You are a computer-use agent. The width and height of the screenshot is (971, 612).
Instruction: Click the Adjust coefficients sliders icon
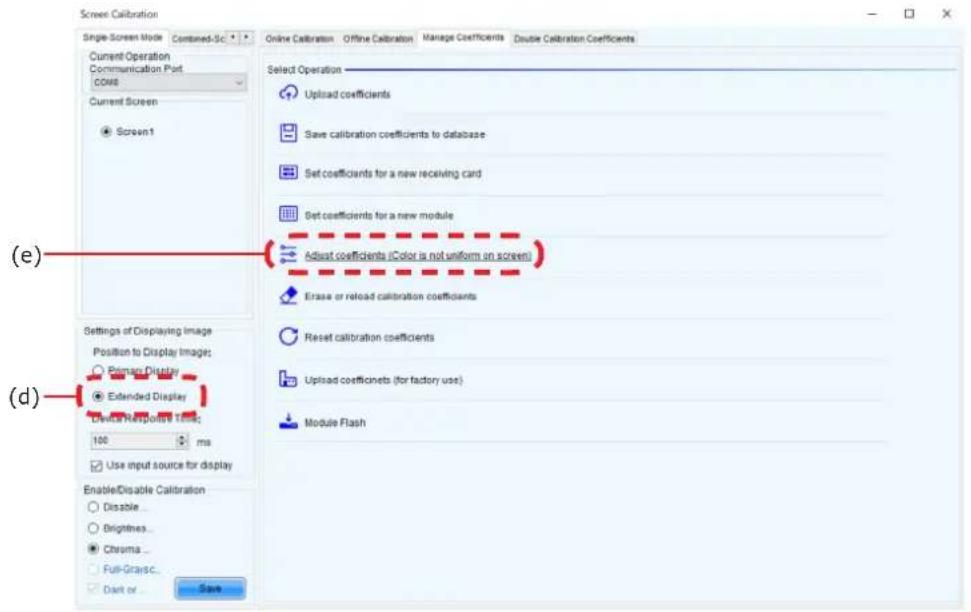288,255
